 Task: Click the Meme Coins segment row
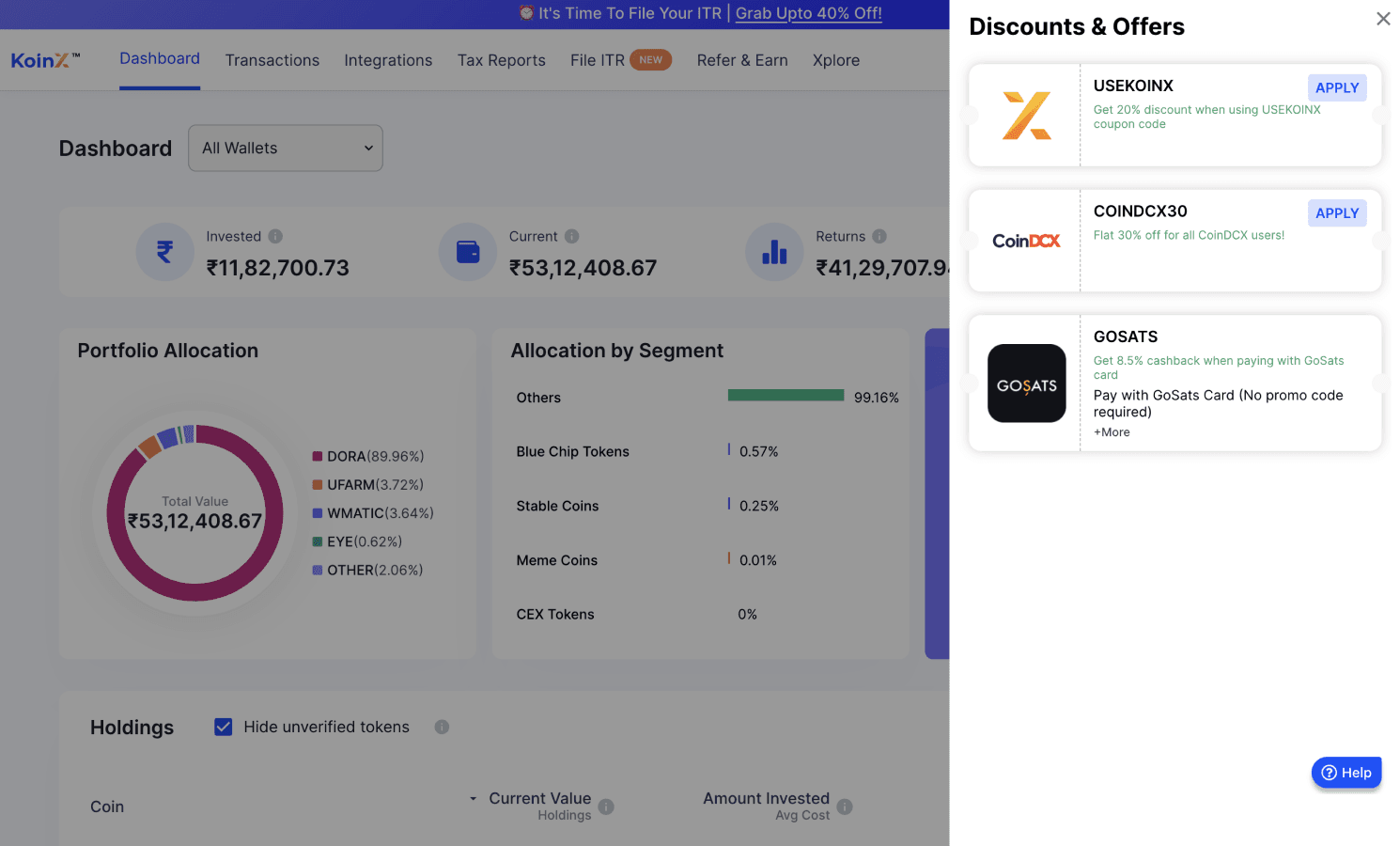coord(702,560)
